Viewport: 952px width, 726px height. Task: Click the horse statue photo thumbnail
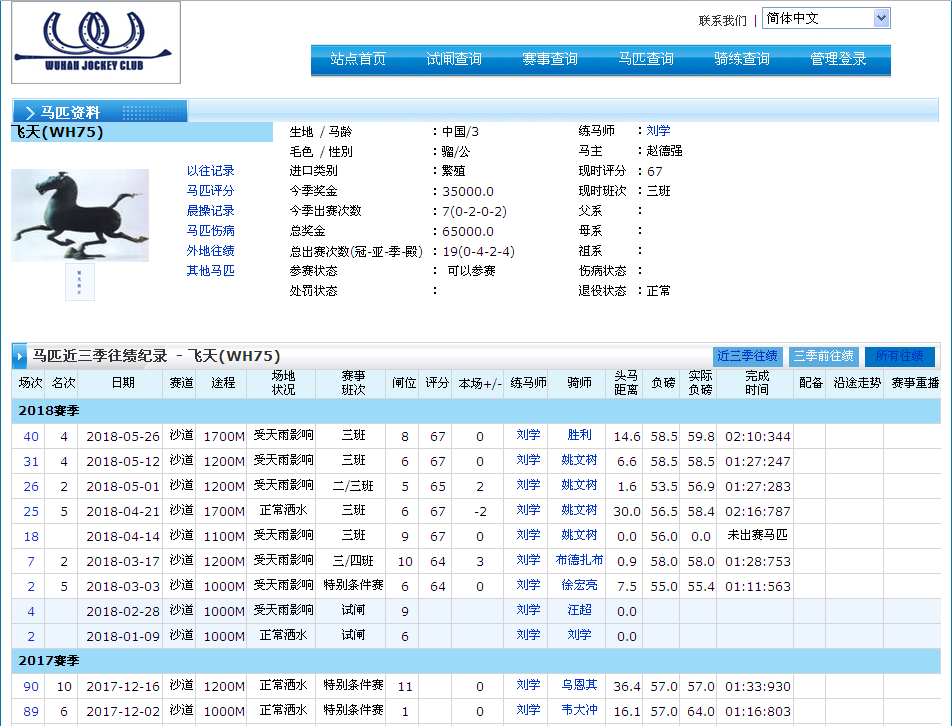pyautogui.click(x=80, y=215)
